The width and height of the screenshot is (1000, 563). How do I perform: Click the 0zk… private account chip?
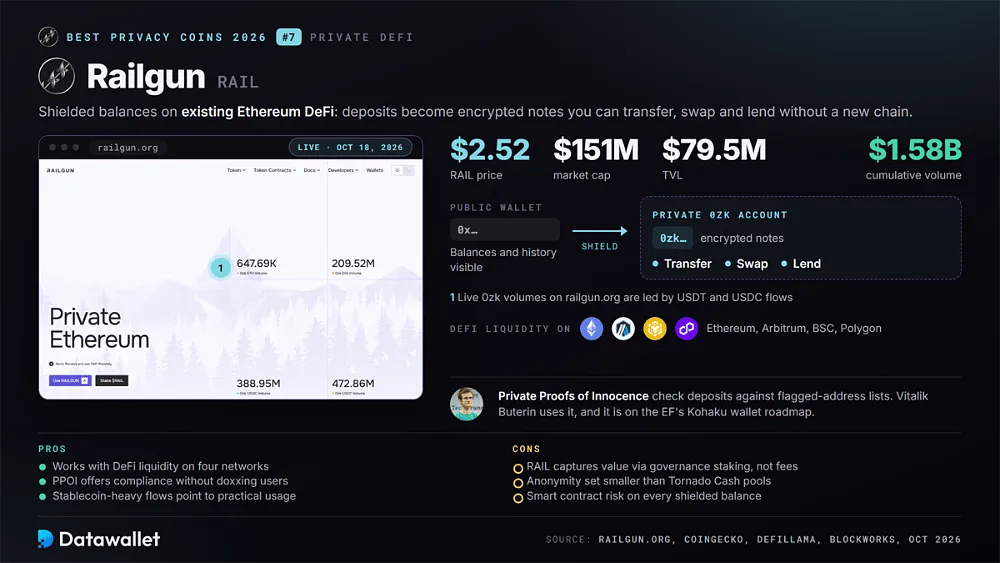click(x=673, y=238)
